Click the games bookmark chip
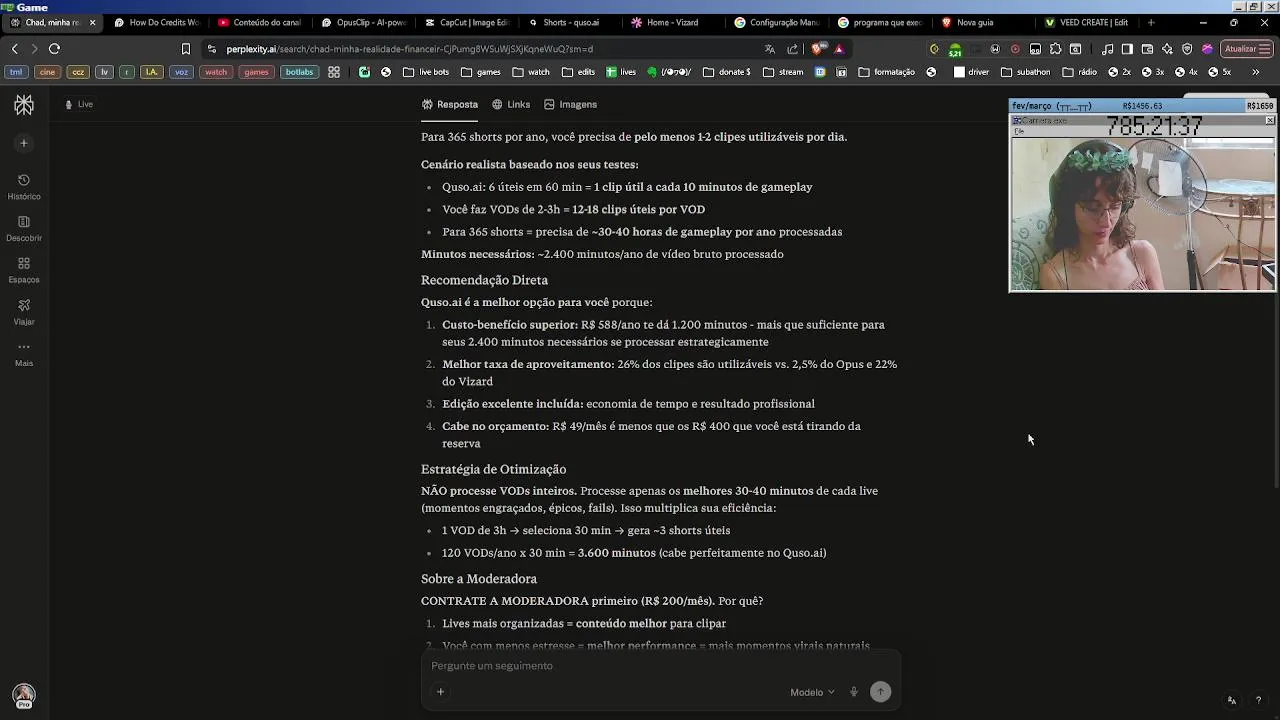 [x=256, y=72]
